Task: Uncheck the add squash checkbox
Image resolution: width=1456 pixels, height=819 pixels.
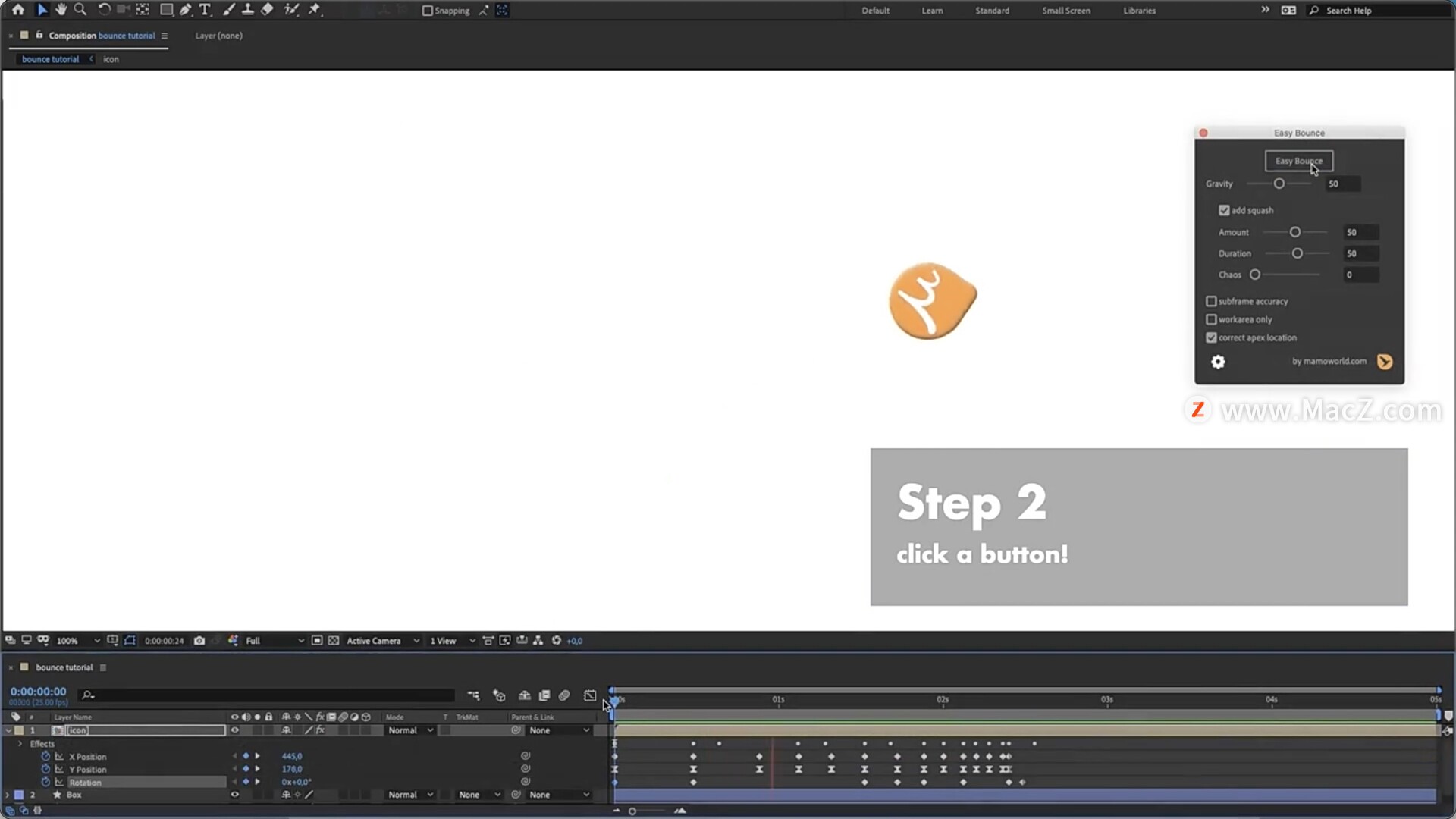Action: [x=1224, y=210]
